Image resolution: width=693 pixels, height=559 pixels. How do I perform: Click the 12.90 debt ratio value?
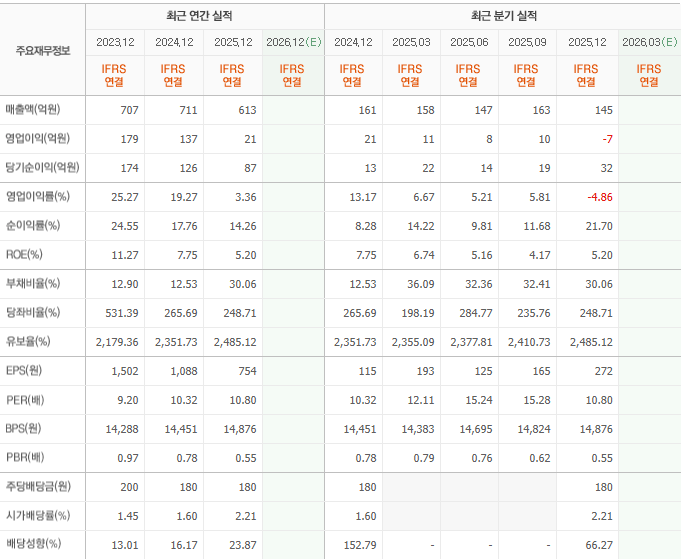point(125,284)
